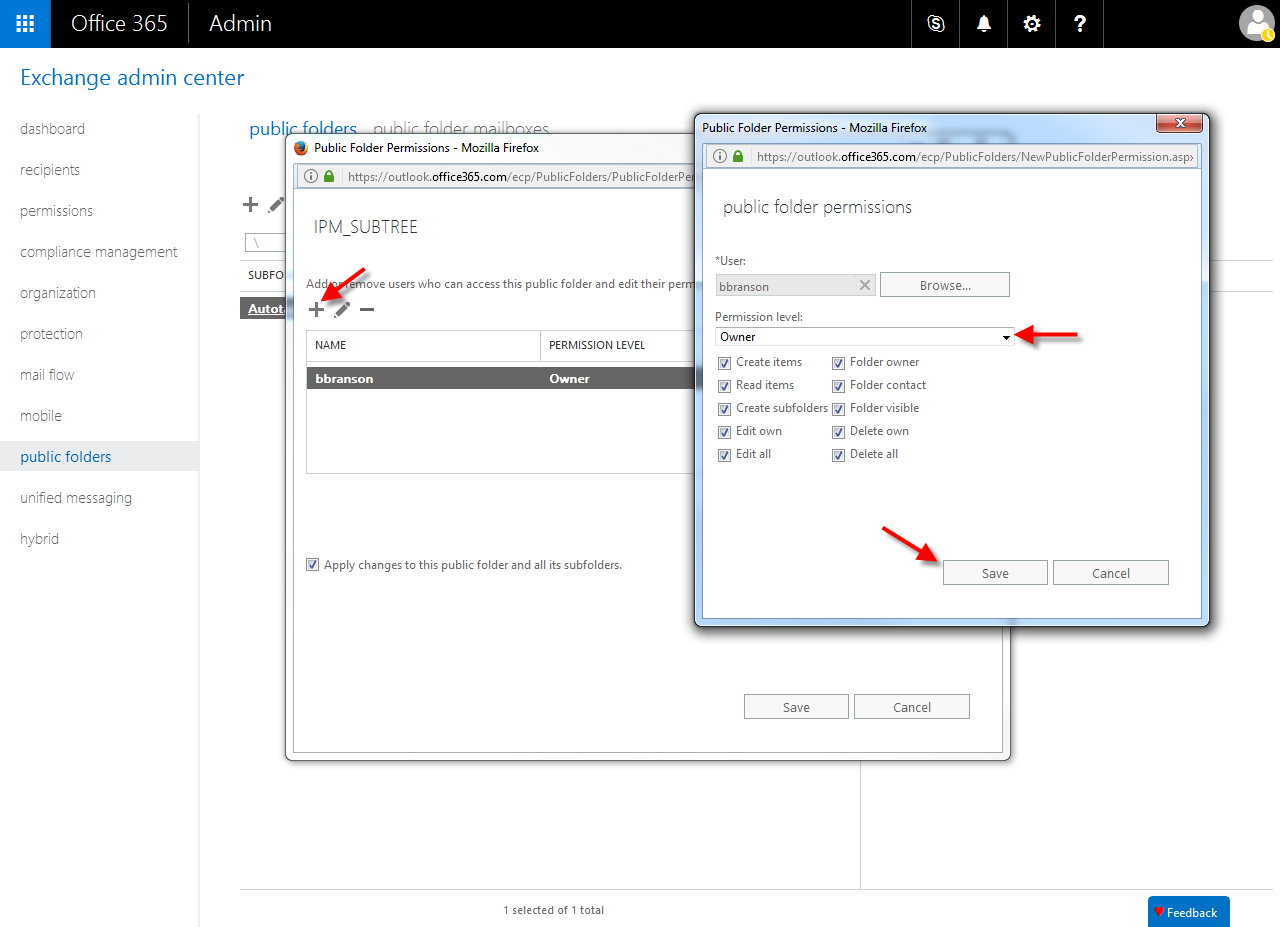1280x927 pixels.
Task: Open the help question mark
Action: [1080, 24]
